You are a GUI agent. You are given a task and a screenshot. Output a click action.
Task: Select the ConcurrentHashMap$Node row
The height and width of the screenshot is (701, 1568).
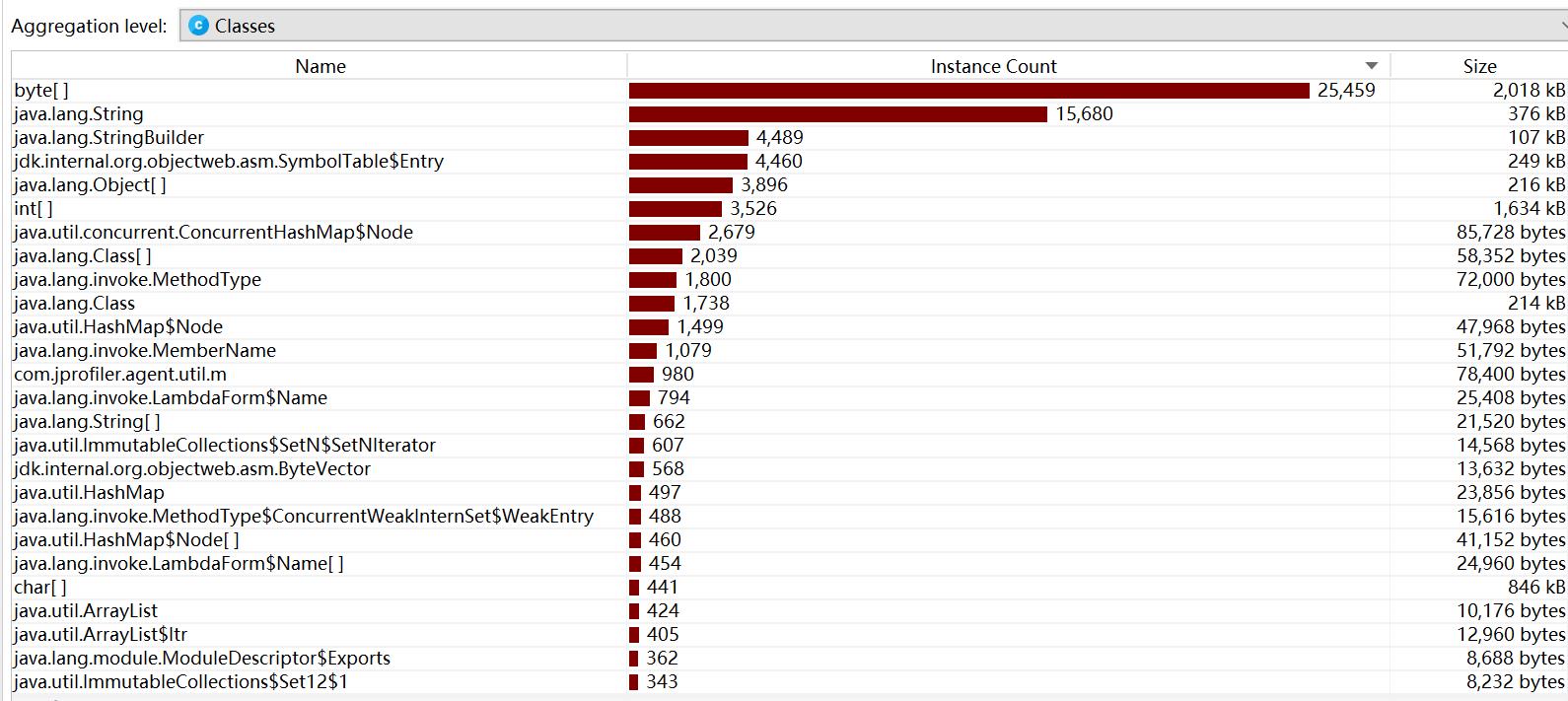point(213,232)
